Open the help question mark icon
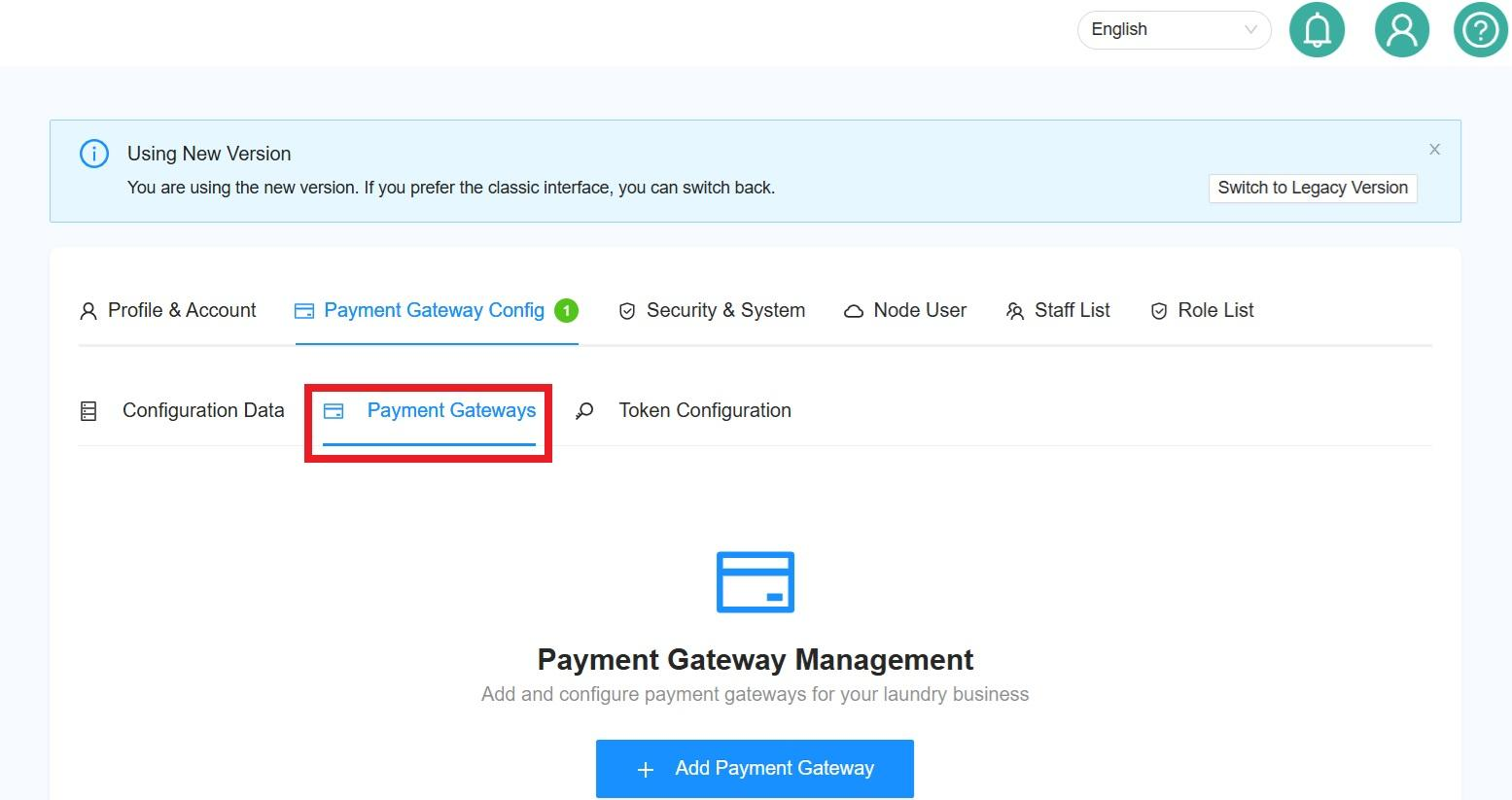This screenshot has height=800, width=1512. pyautogui.click(x=1480, y=30)
